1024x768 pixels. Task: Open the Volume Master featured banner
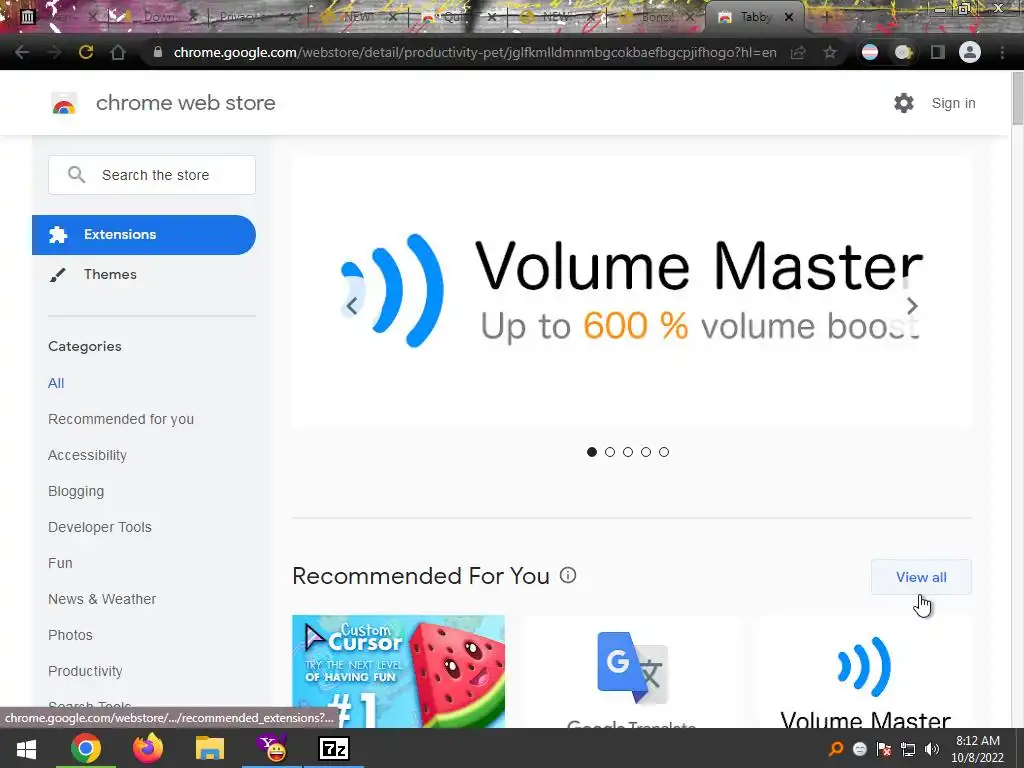click(632, 292)
